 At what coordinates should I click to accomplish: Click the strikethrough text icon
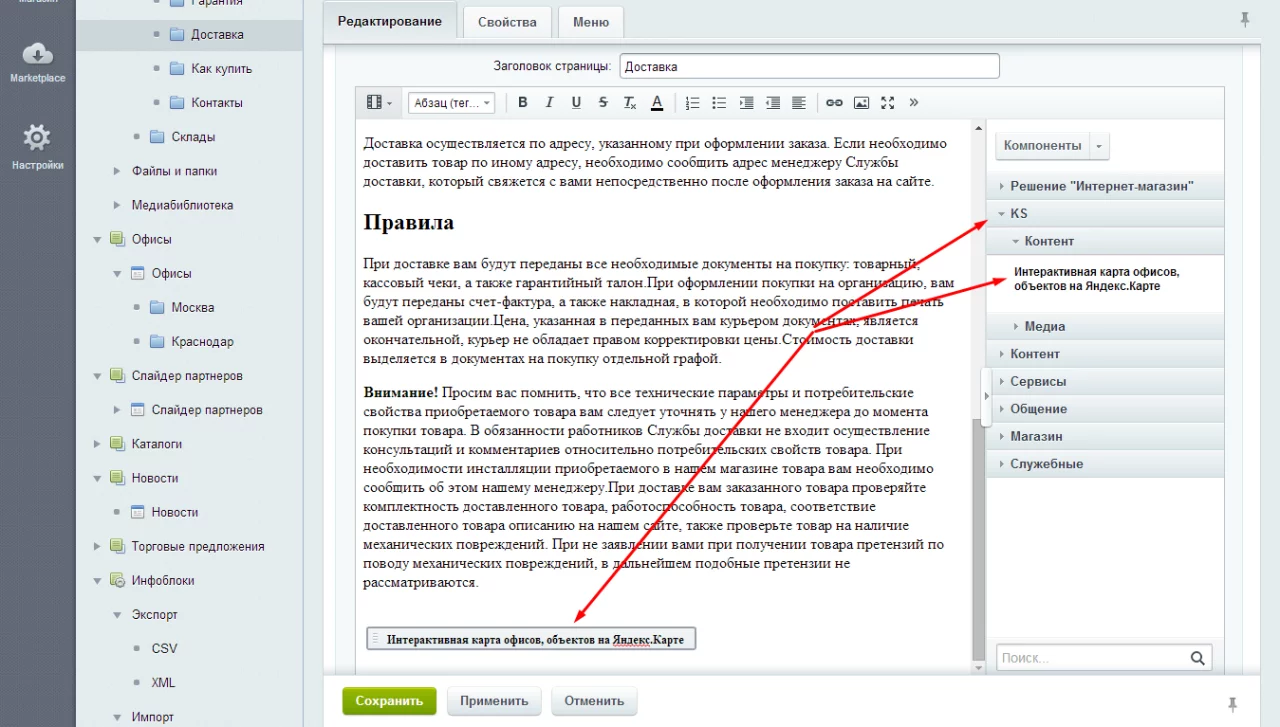pos(603,103)
